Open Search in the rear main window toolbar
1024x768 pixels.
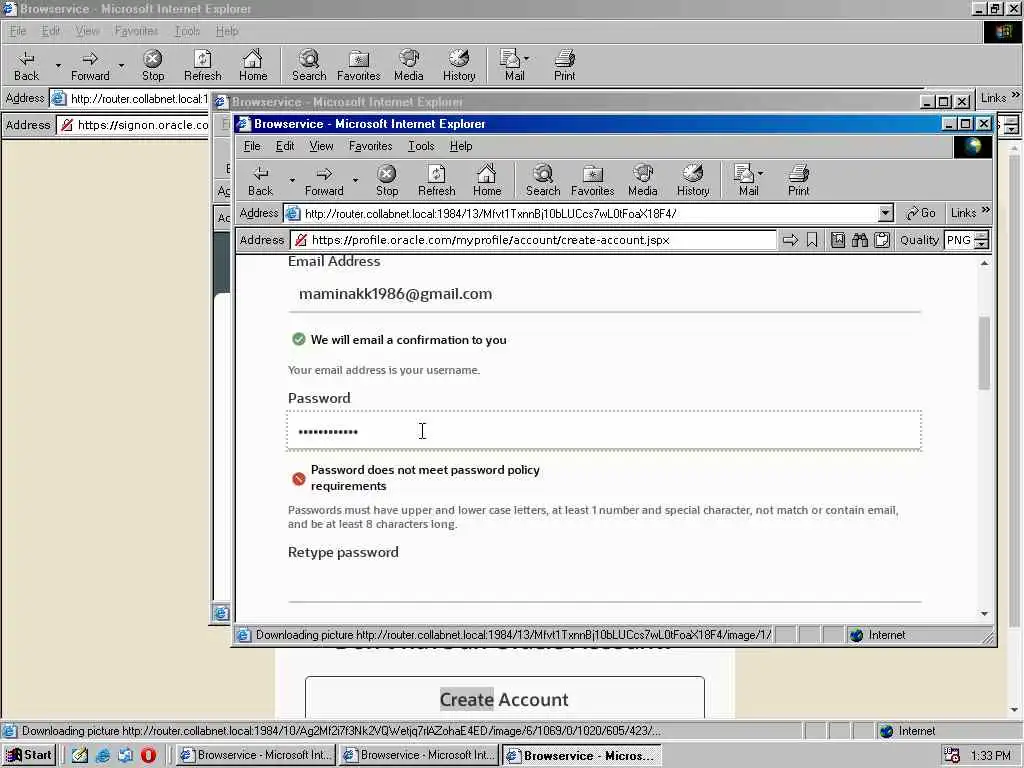point(309,65)
